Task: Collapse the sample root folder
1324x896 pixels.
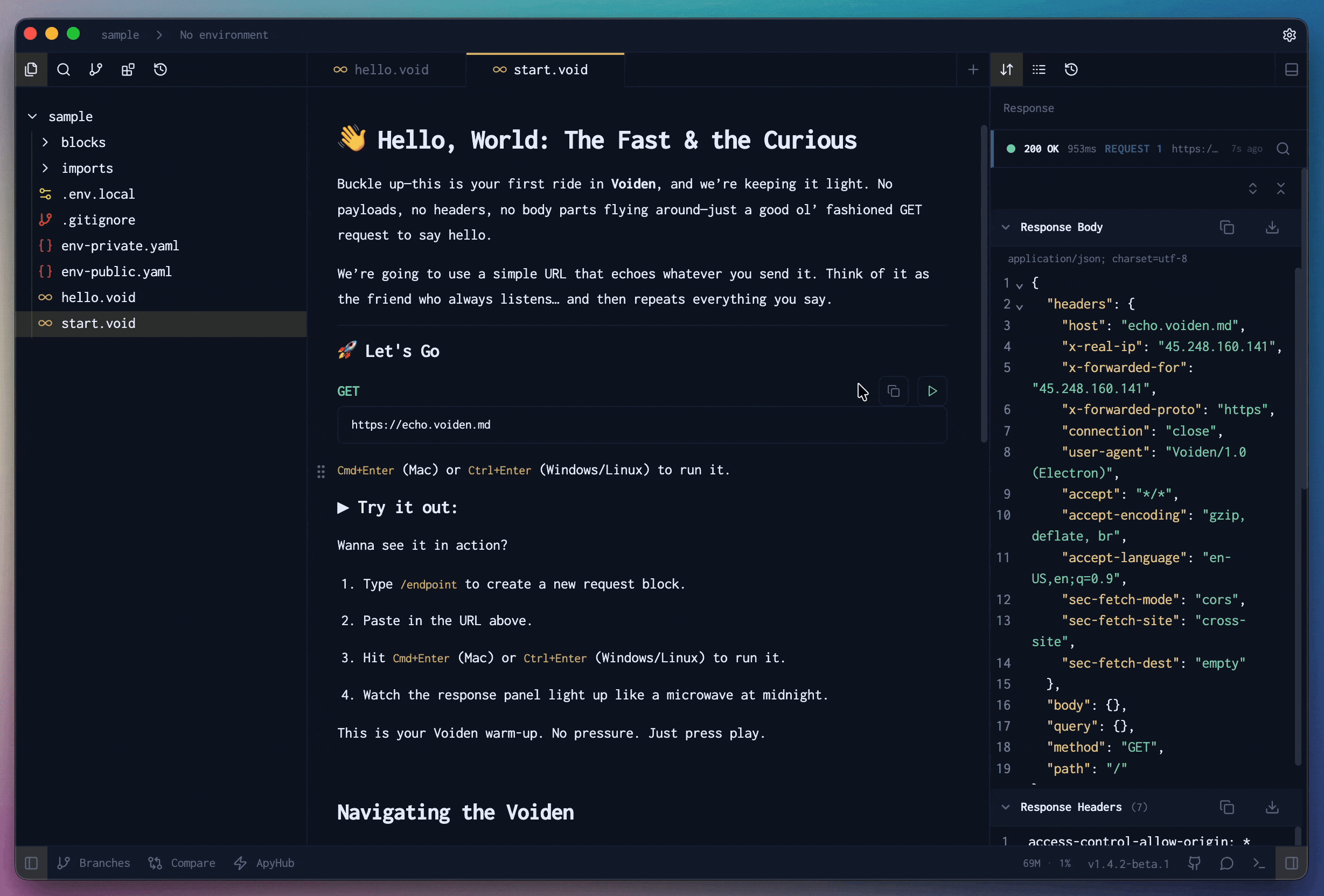Action: pyautogui.click(x=32, y=116)
